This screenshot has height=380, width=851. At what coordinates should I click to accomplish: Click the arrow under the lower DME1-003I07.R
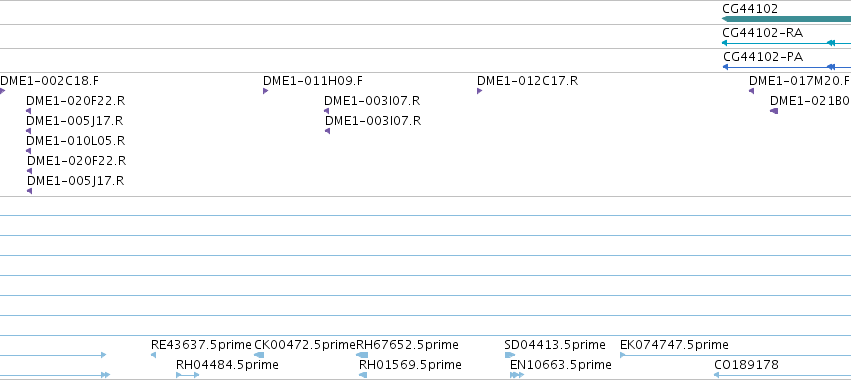[x=327, y=131]
